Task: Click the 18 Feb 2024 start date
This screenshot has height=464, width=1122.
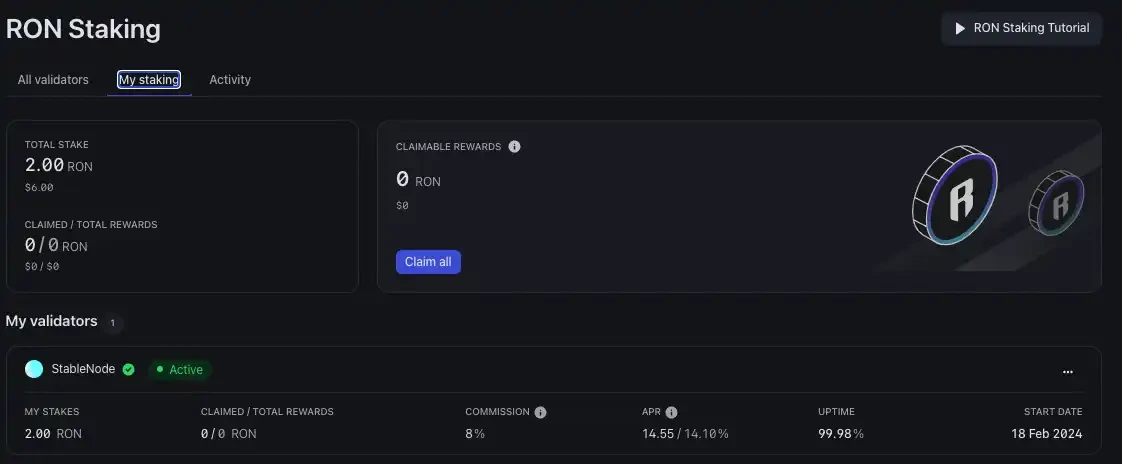Action: point(1047,434)
